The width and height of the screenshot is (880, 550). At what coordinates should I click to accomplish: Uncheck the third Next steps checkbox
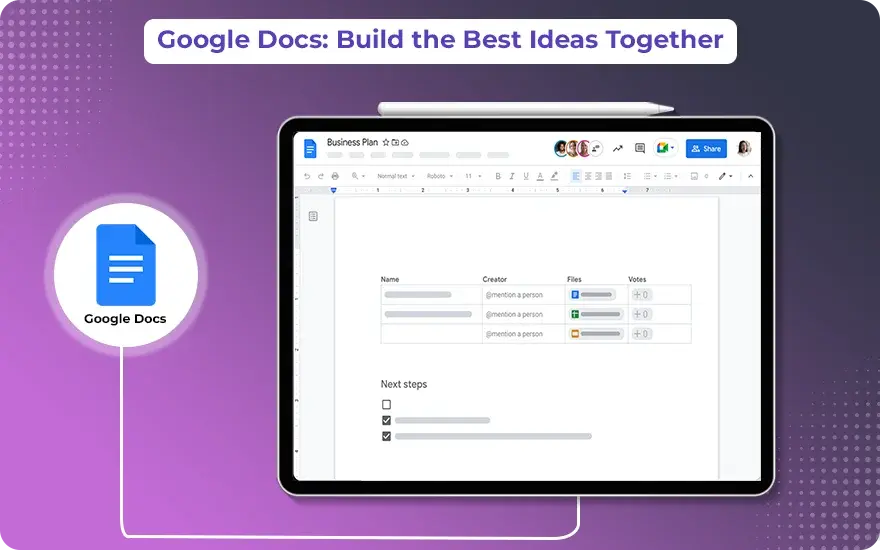tap(386, 436)
